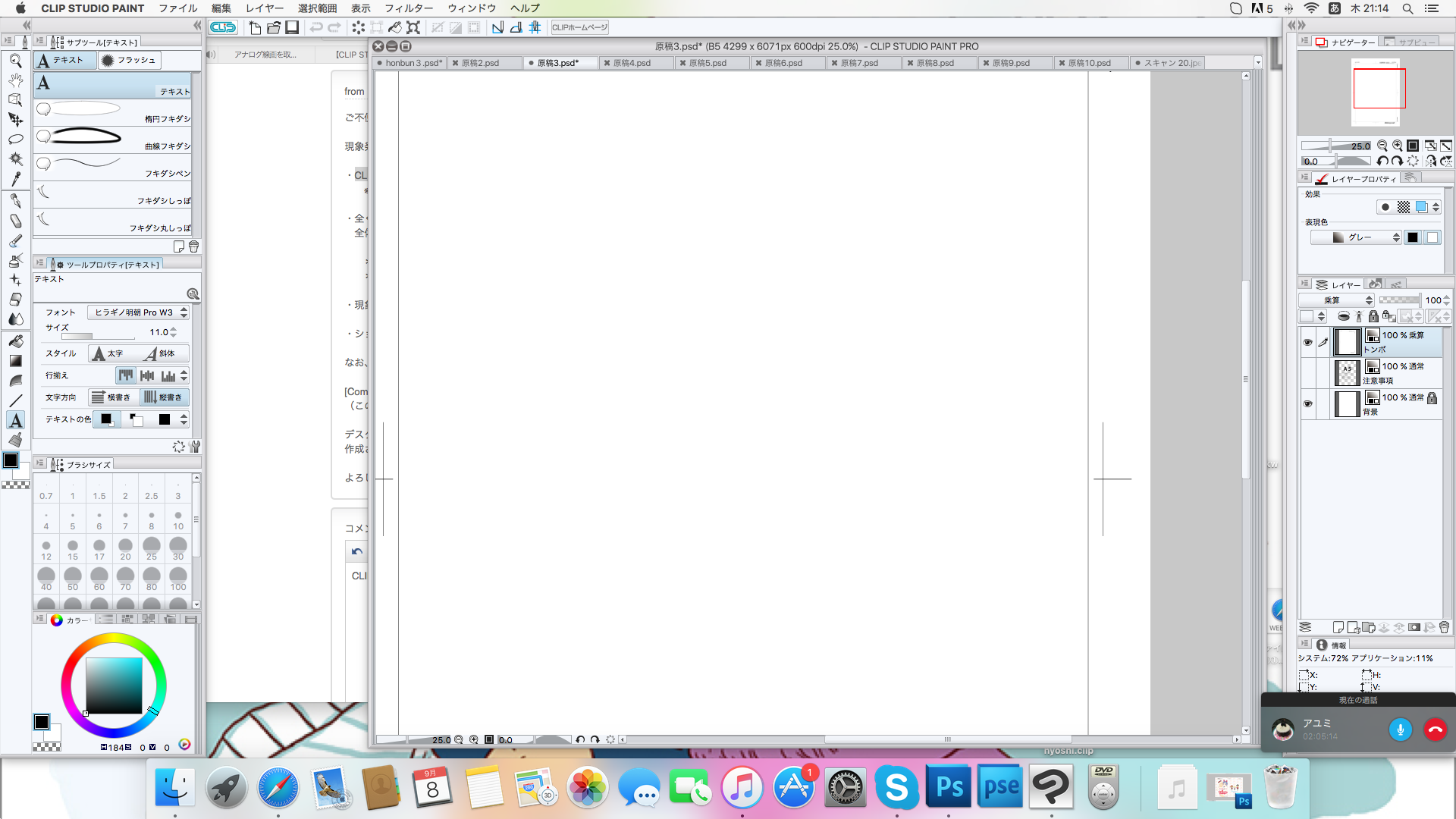This screenshot has height=819, width=1456.
Task: Select the 横書き text direction button
Action: pos(112,397)
